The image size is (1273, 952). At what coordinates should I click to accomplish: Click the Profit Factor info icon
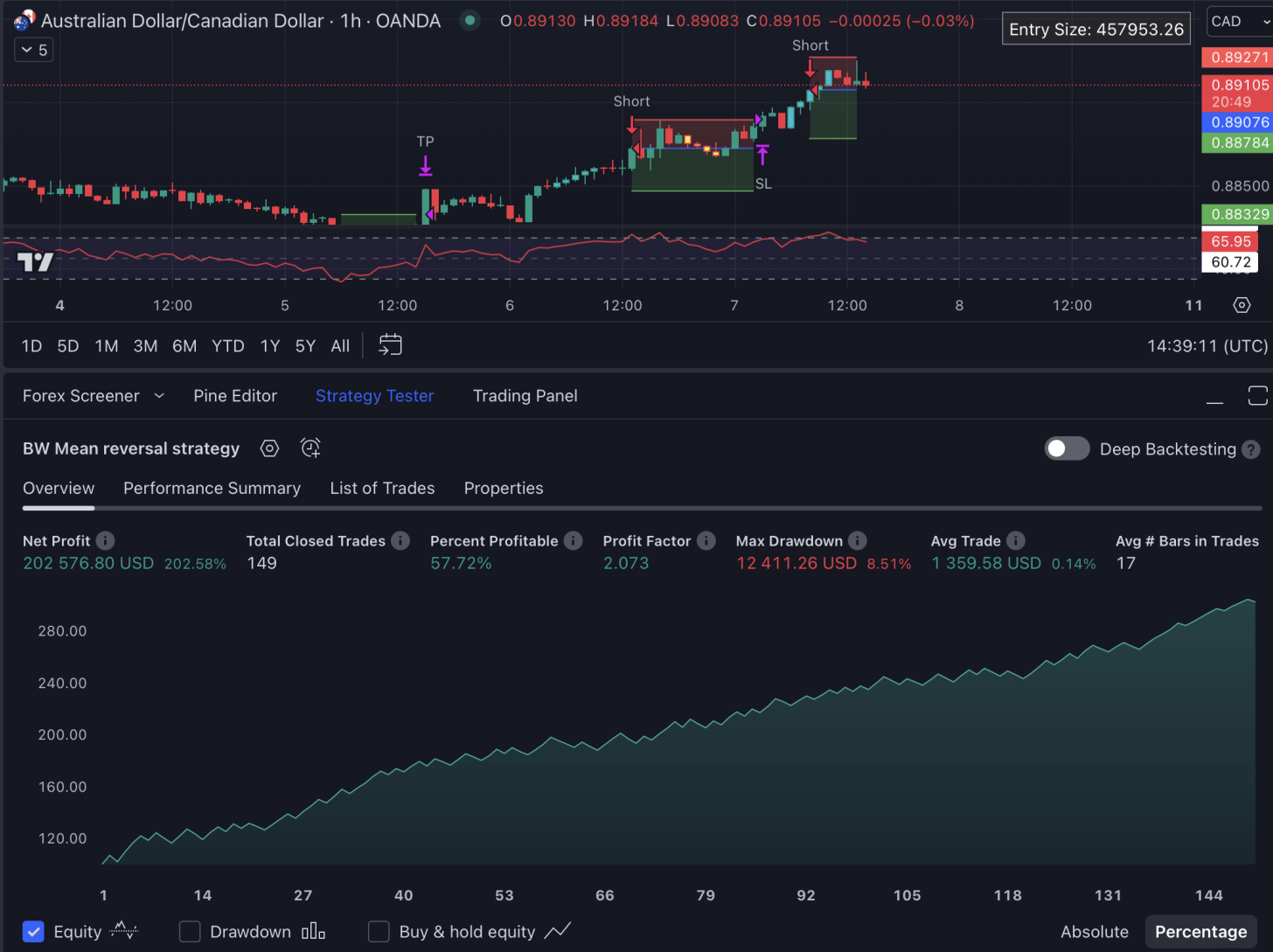706,541
